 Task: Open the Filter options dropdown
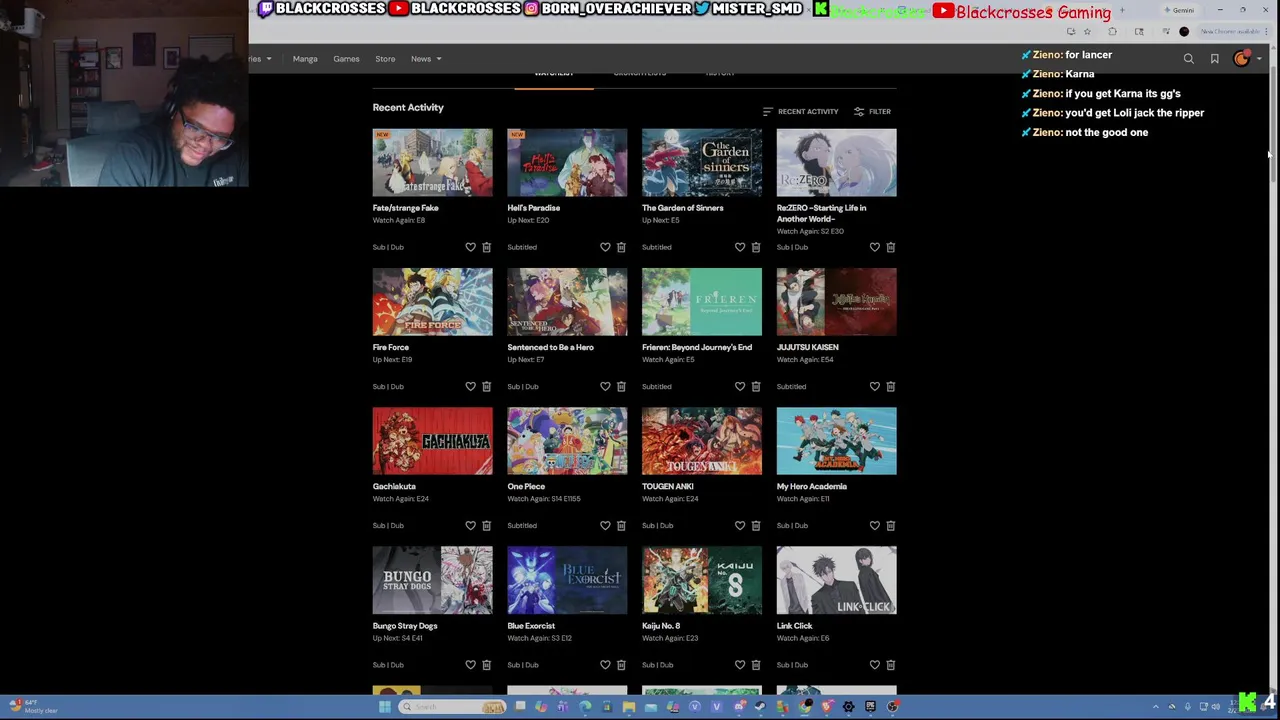[872, 111]
